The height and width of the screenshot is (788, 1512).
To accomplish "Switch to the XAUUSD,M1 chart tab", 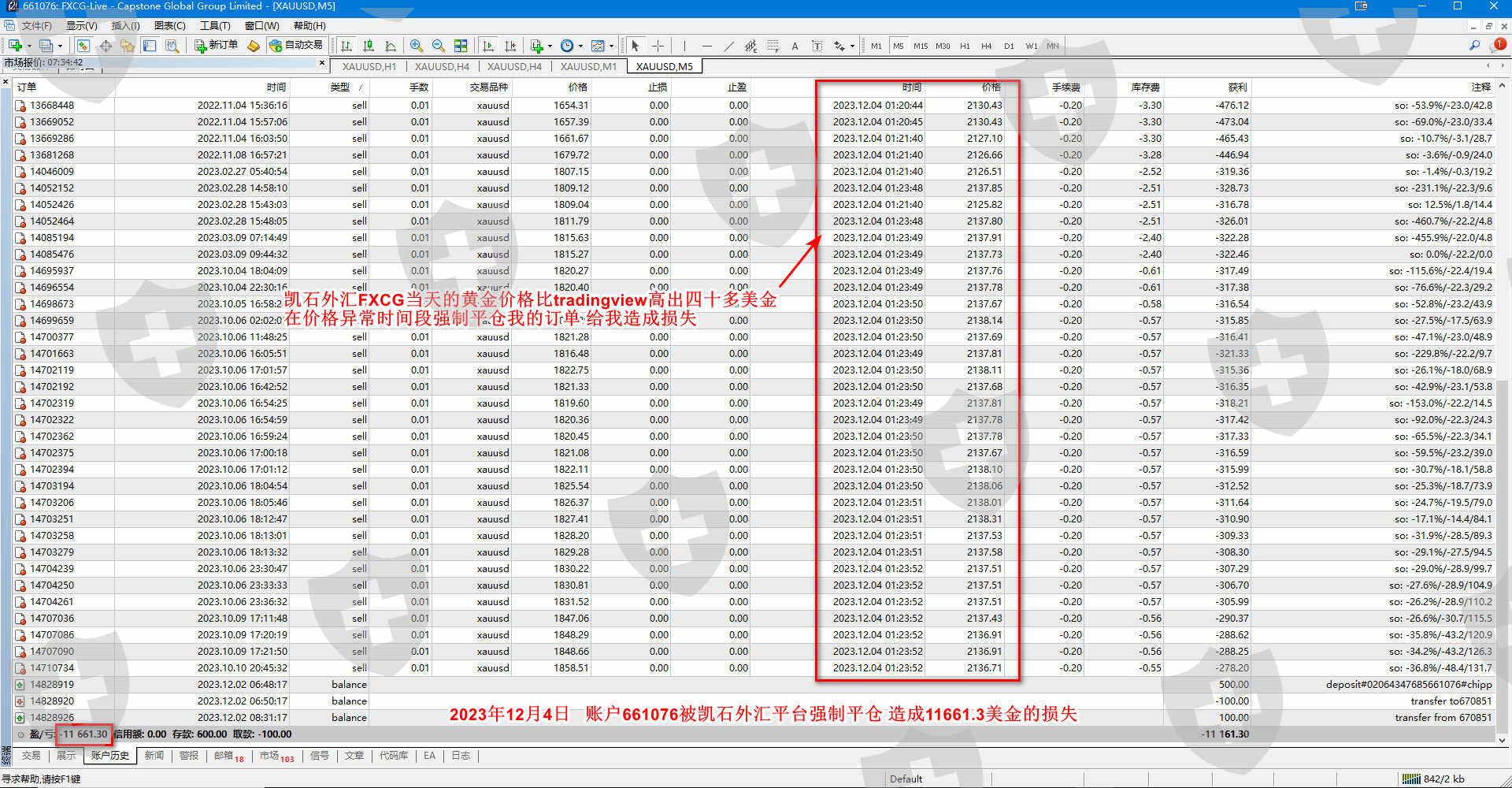I will click(588, 66).
